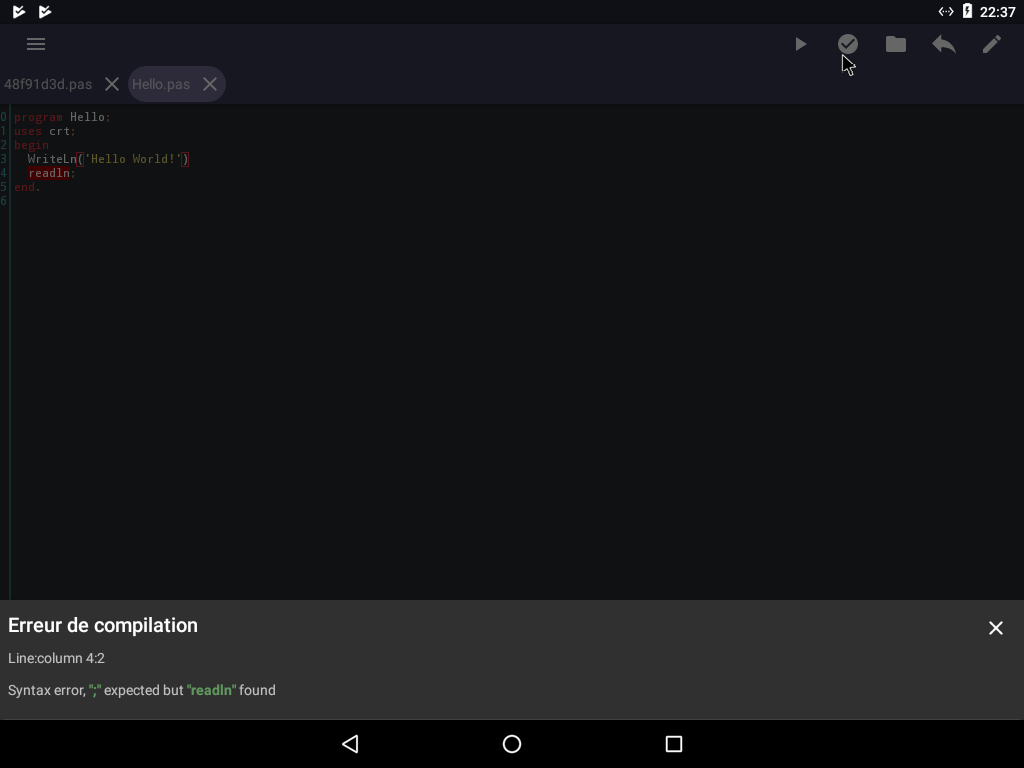Close the Hello.pas tab
The image size is (1024, 768).
click(210, 84)
